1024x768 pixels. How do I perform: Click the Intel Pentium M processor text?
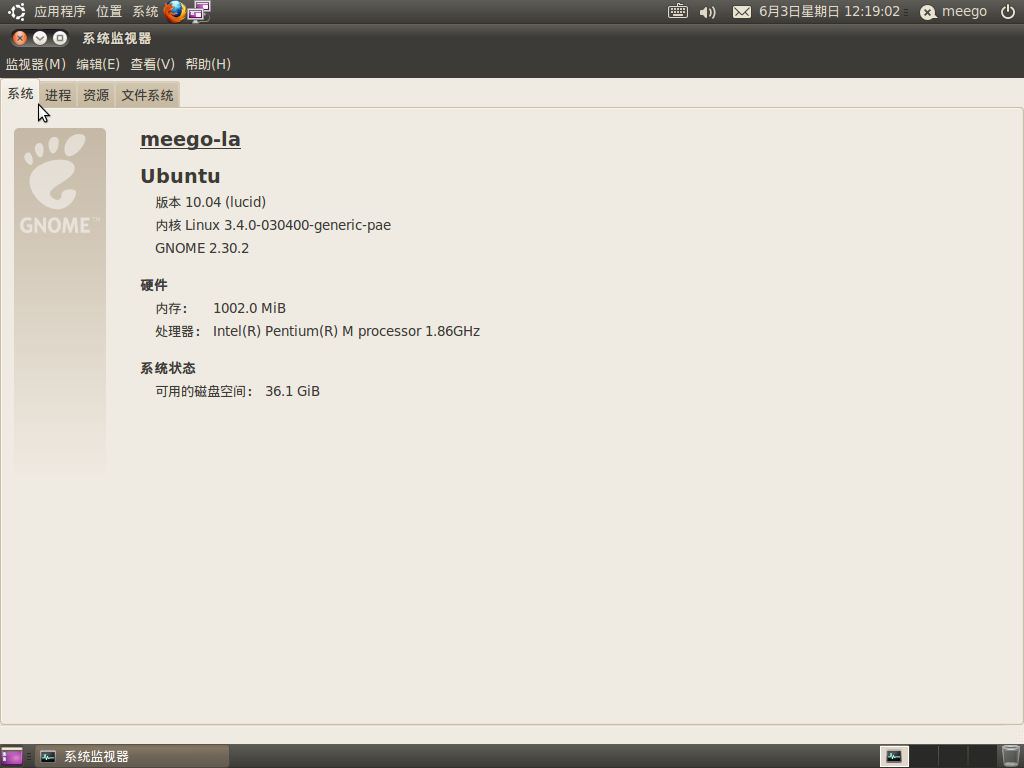pyautogui.click(x=346, y=331)
